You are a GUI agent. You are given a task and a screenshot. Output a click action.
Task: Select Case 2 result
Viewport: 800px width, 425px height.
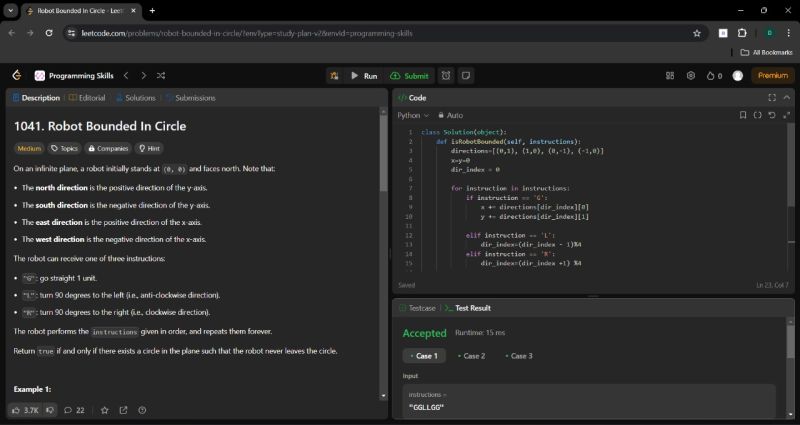pos(471,356)
